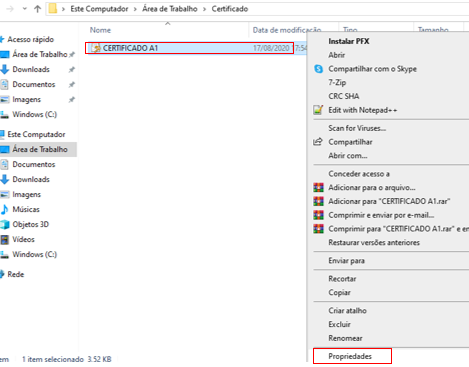Viewport: 469px width, 367px height.
Task: Click Certificado in the address bar path
Action: click(x=230, y=9)
